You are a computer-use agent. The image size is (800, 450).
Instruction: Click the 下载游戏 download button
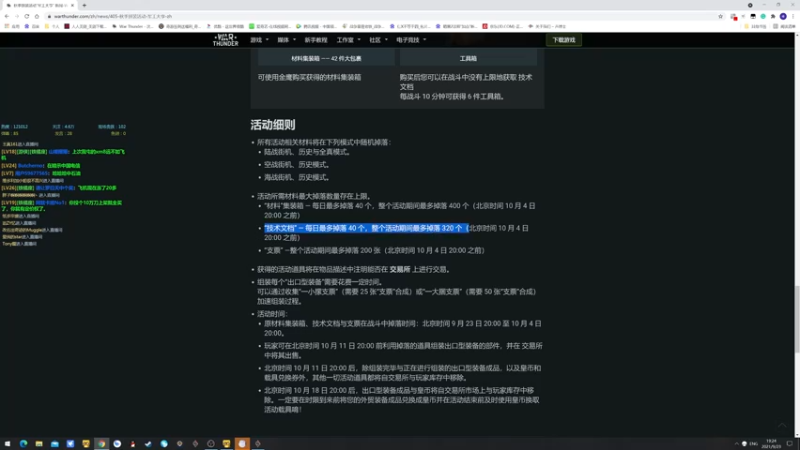pos(563,40)
